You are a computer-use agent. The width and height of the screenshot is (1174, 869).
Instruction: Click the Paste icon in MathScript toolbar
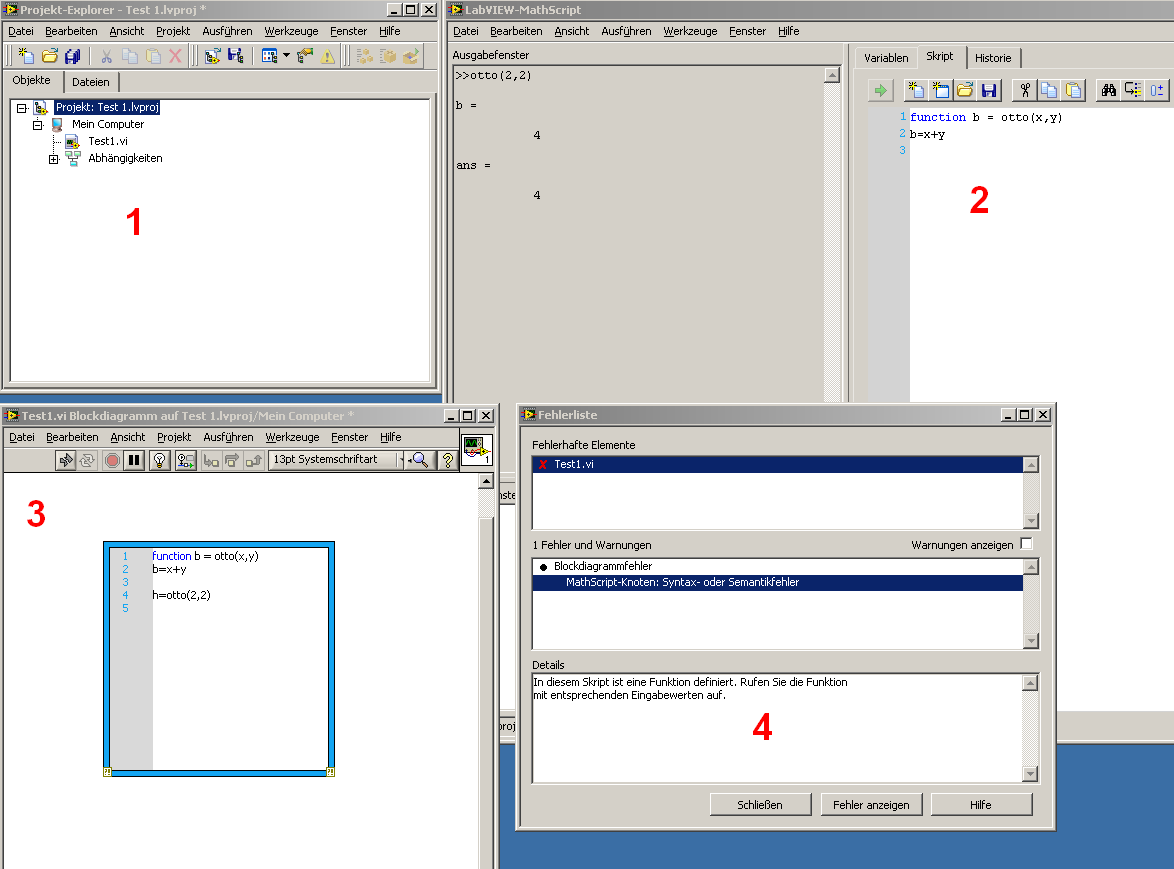(x=1073, y=91)
